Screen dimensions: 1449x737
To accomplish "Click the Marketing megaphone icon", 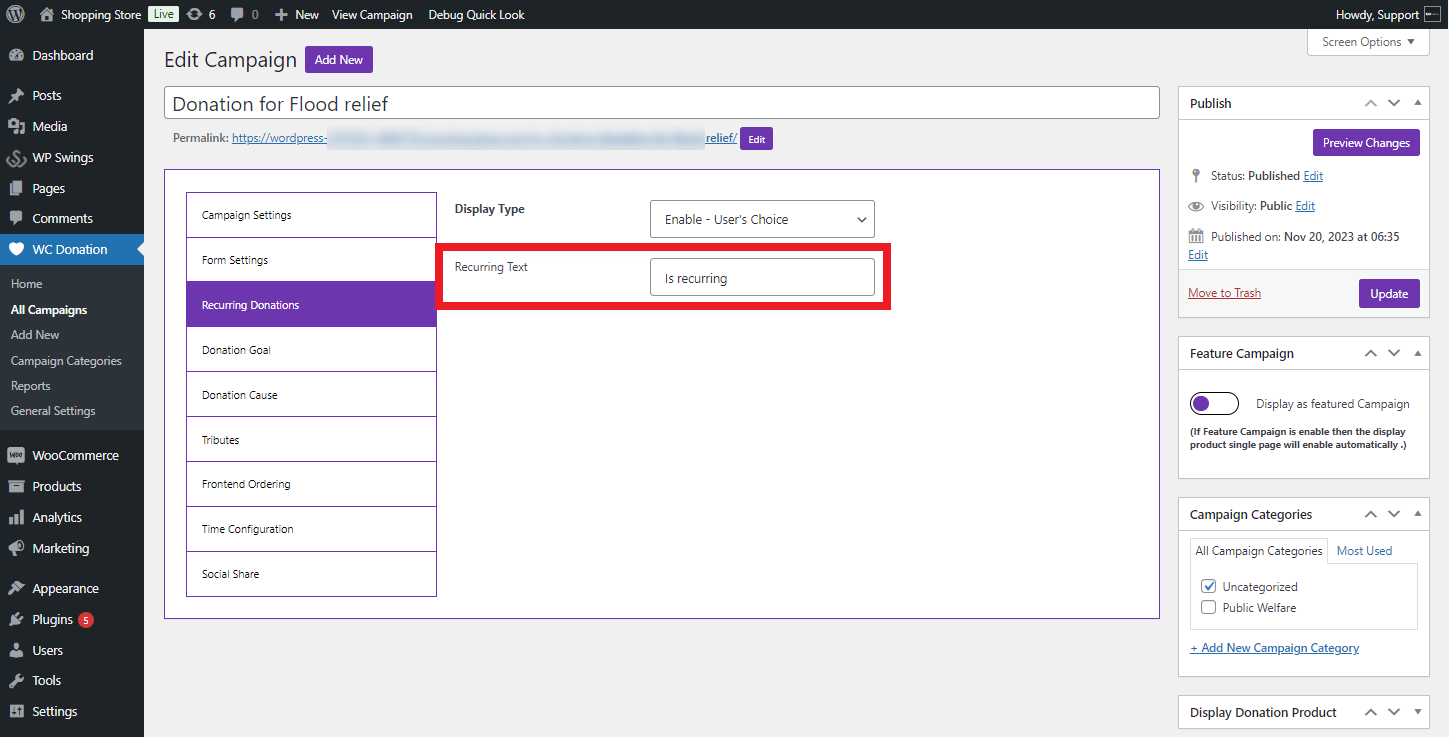I will 16,549.
